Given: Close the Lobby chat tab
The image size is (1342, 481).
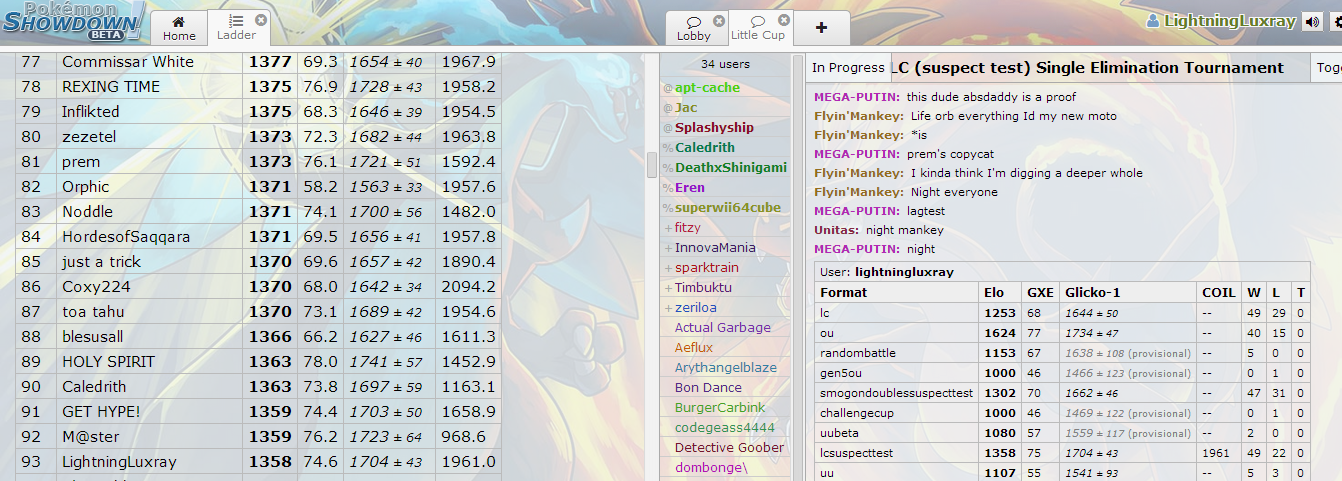Looking at the screenshot, I should click(x=718, y=21).
